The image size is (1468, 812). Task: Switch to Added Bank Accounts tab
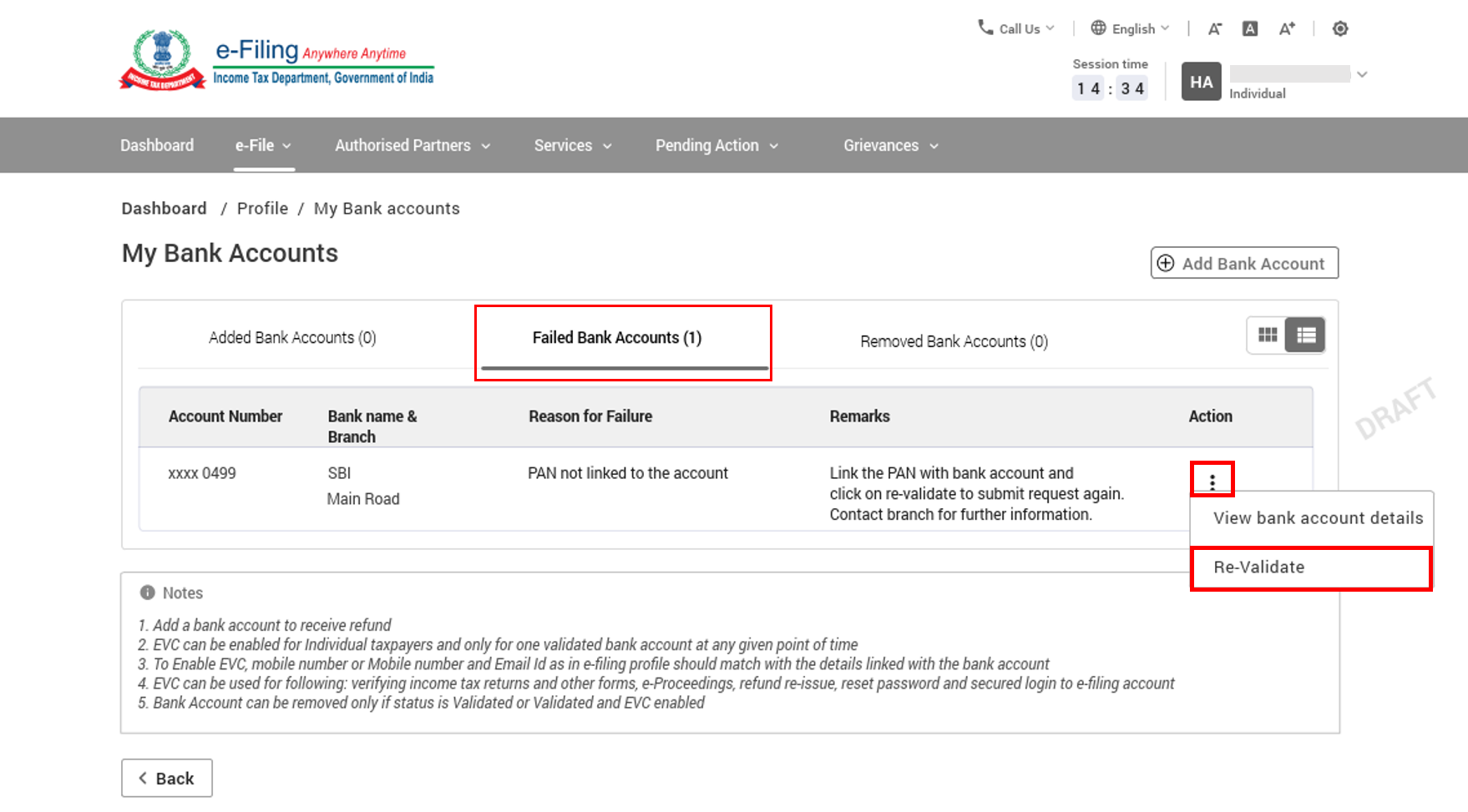292,338
